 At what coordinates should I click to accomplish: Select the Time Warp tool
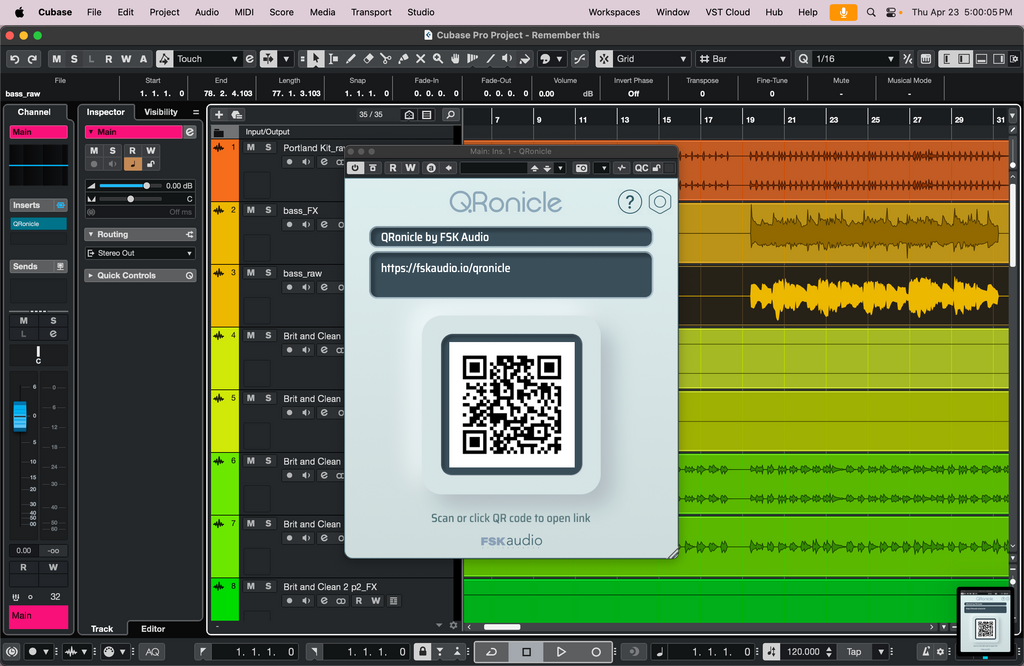473,59
